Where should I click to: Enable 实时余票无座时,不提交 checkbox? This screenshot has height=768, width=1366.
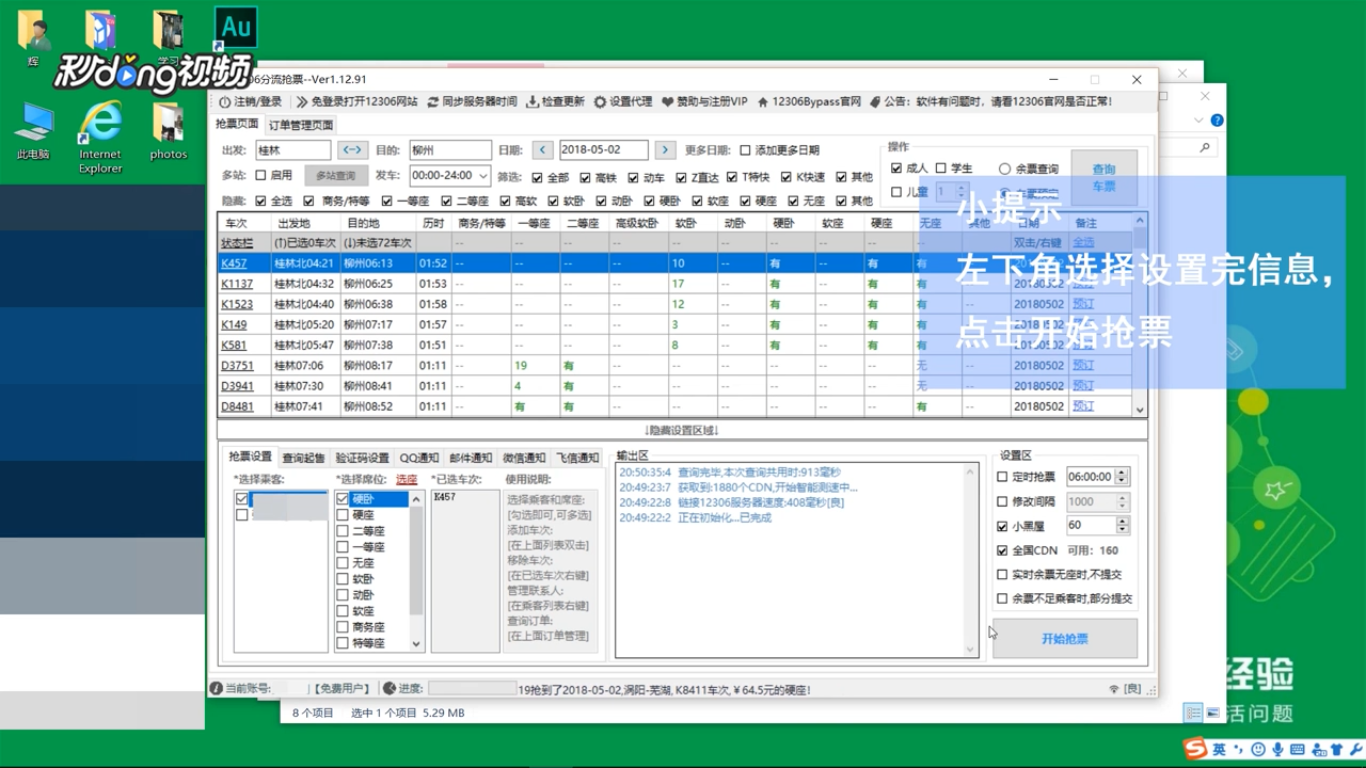click(1002, 575)
